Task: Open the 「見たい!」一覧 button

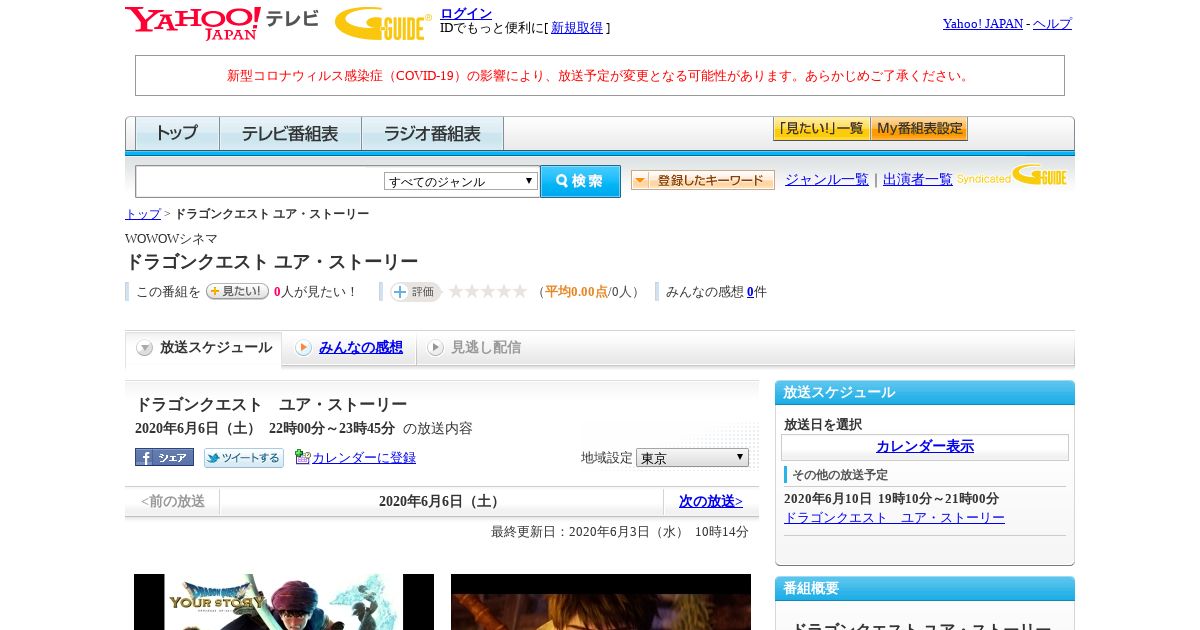Action: click(x=821, y=129)
